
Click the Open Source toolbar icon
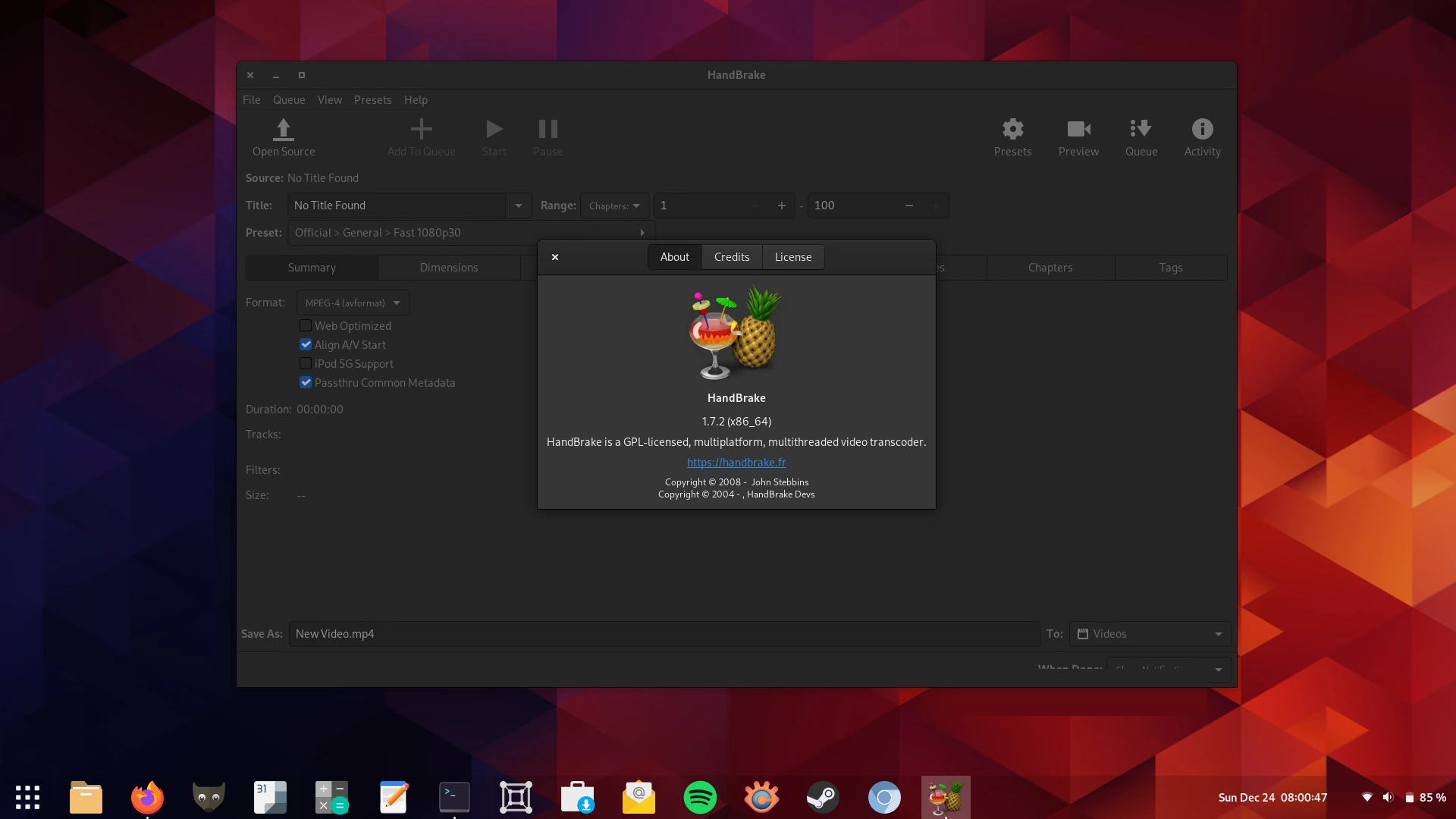click(x=283, y=129)
